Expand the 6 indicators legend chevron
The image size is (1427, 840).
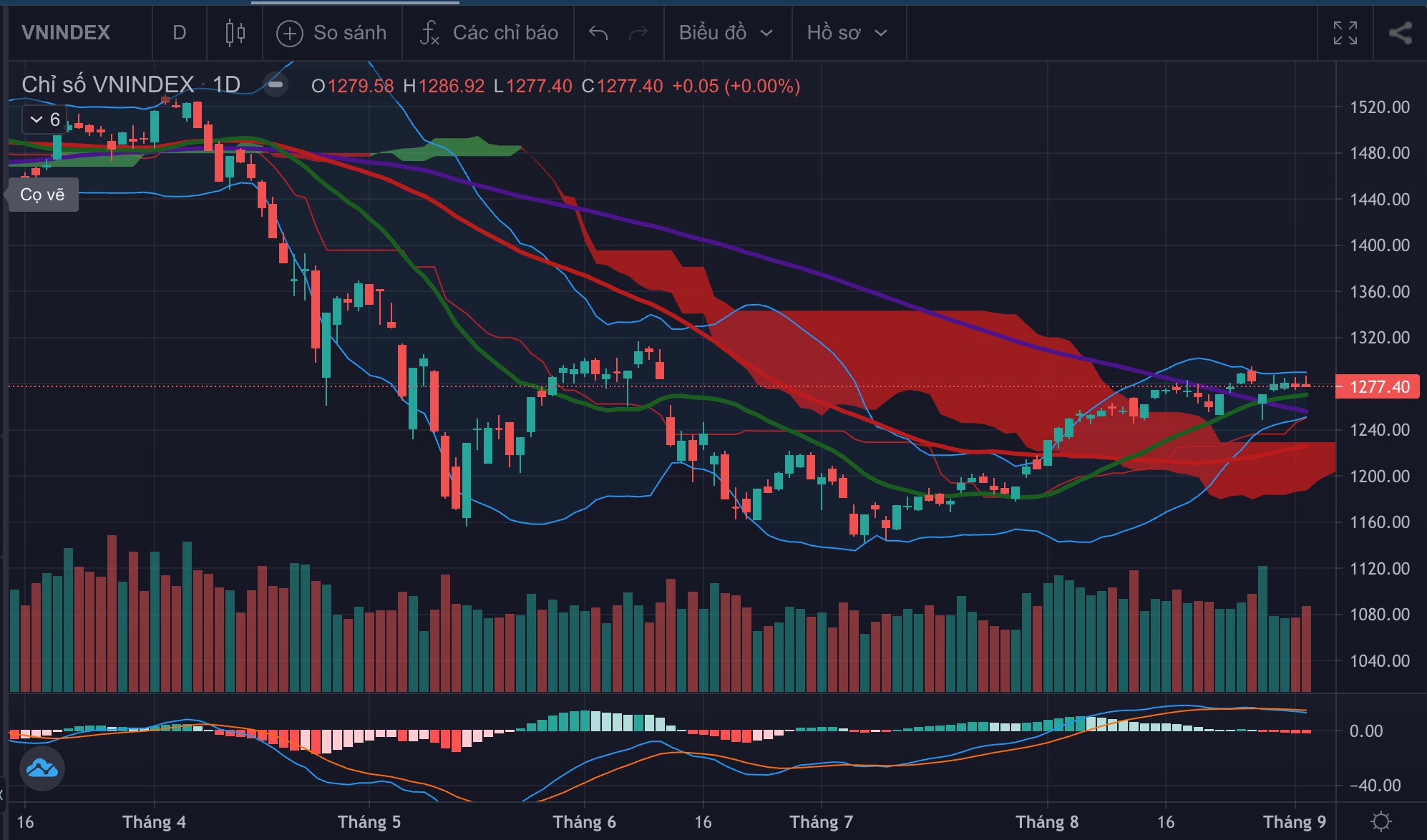(x=44, y=119)
